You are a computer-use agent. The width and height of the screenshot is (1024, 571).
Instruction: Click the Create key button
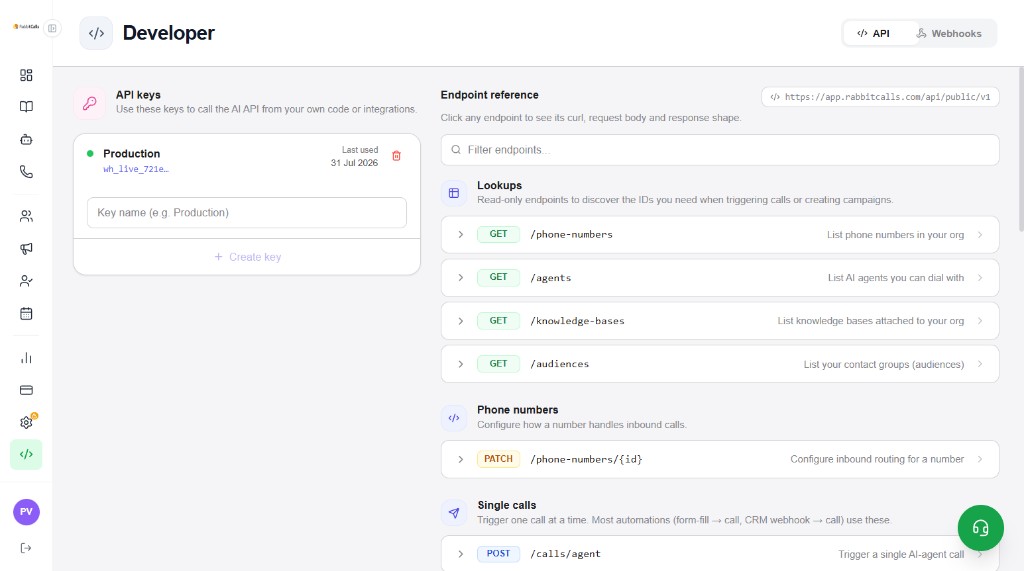(x=247, y=257)
